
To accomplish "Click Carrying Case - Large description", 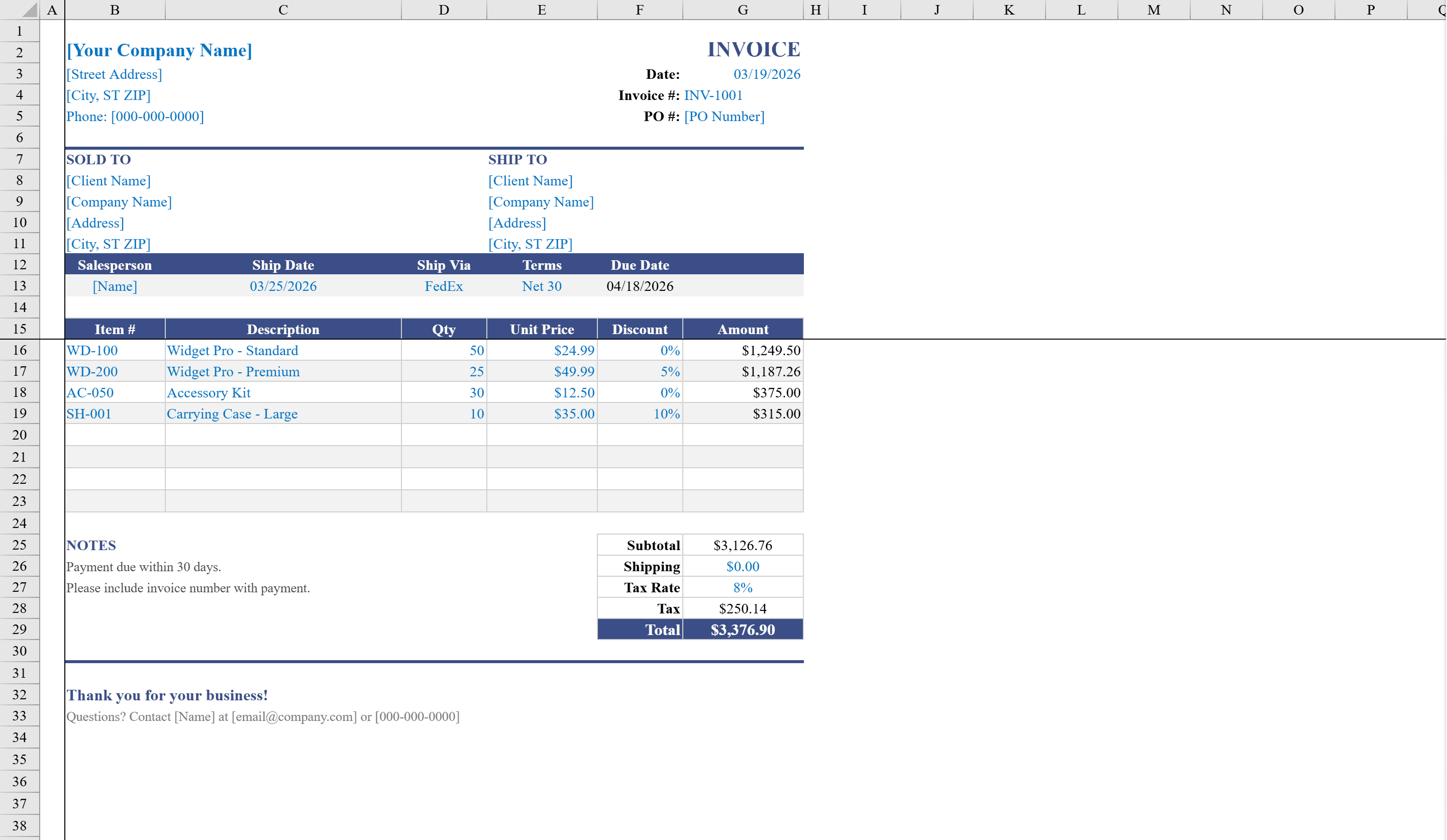I will coord(283,414).
